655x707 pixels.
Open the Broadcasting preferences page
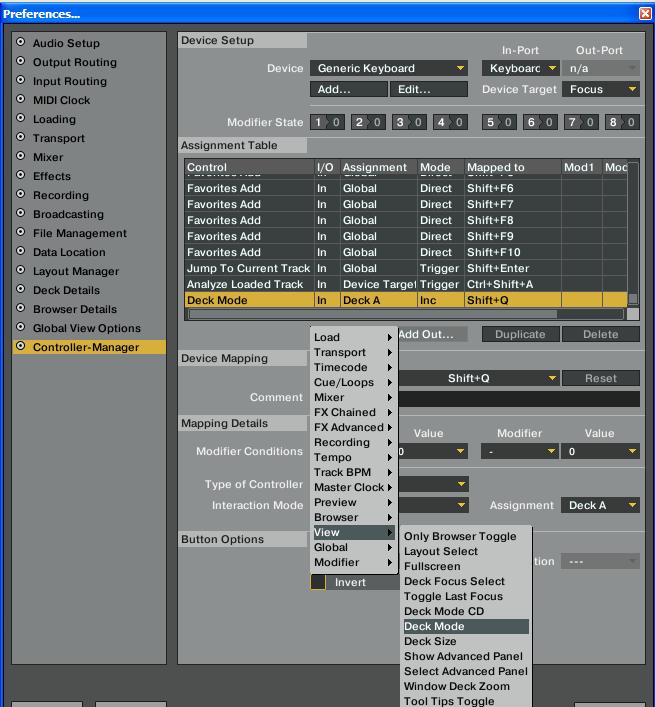pyautogui.click(x=68, y=214)
